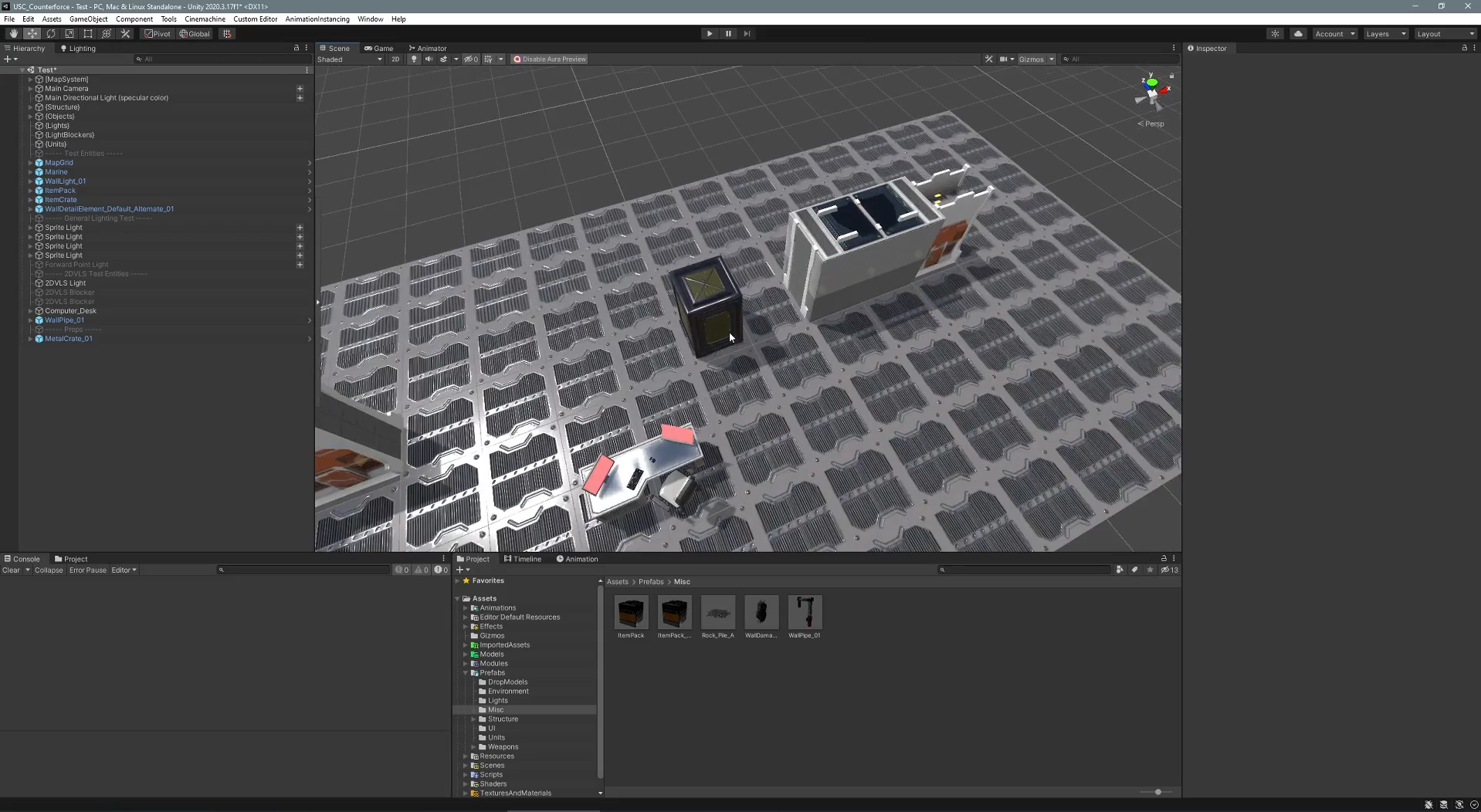Select the Hand tool
1481x812 pixels.
(13, 34)
